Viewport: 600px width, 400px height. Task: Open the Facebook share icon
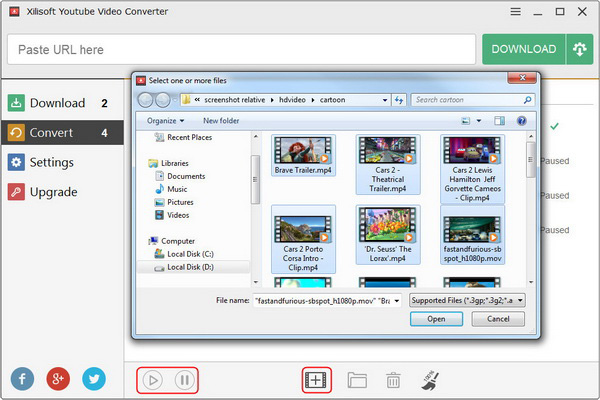(24, 378)
